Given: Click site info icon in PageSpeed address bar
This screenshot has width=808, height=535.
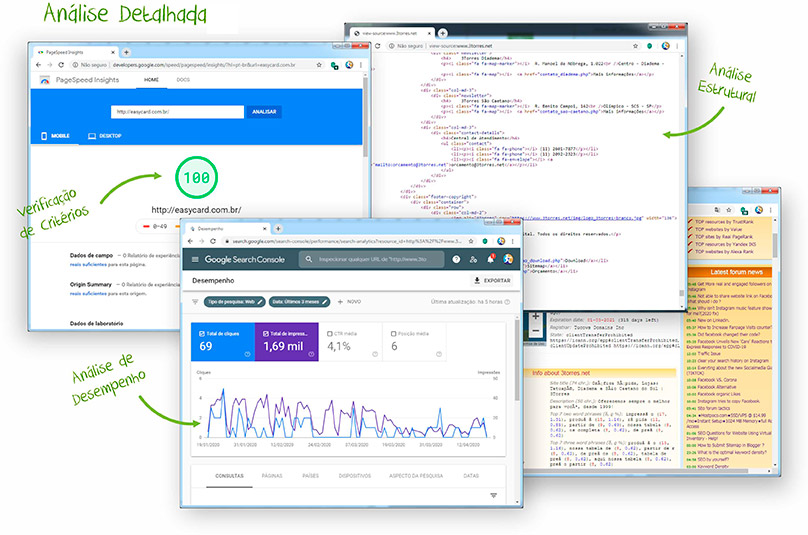Looking at the screenshot, I should coord(75,65).
